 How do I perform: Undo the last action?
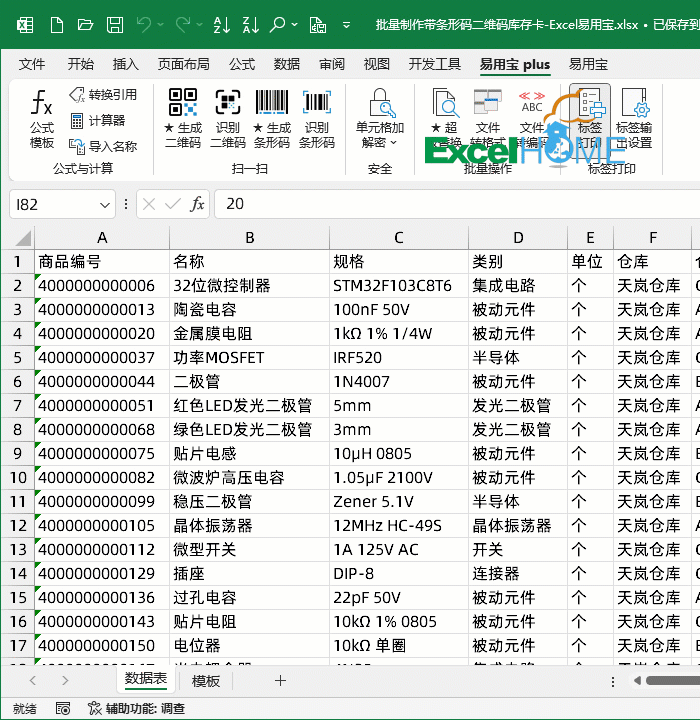tap(144, 24)
